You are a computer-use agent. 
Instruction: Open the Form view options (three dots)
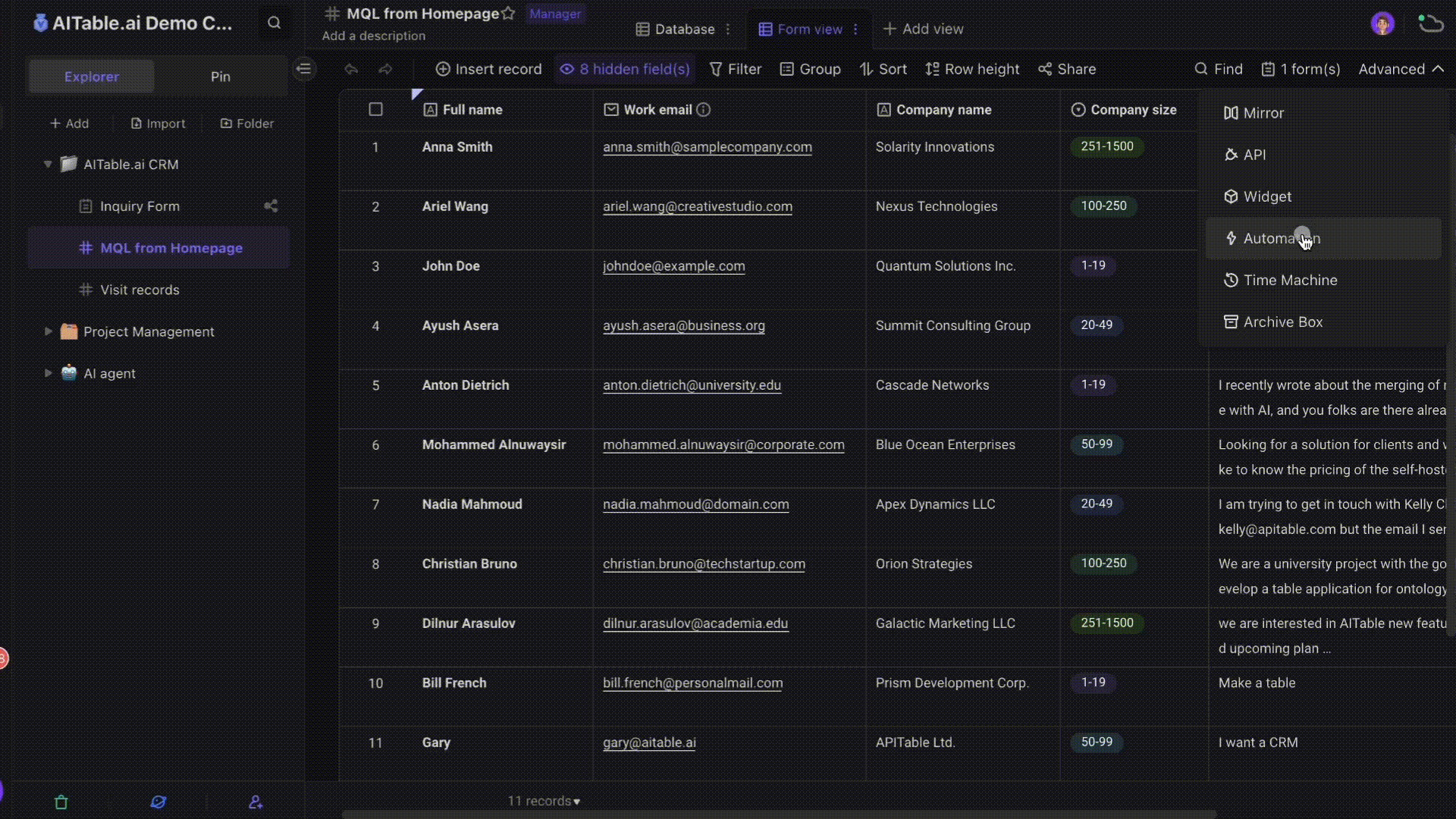pos(855,29)
